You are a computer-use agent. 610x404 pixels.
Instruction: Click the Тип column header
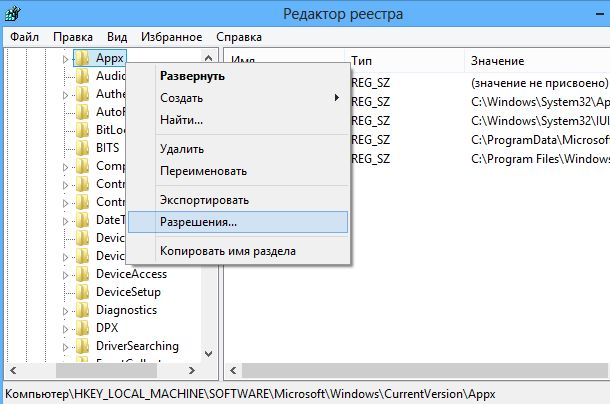407,61
